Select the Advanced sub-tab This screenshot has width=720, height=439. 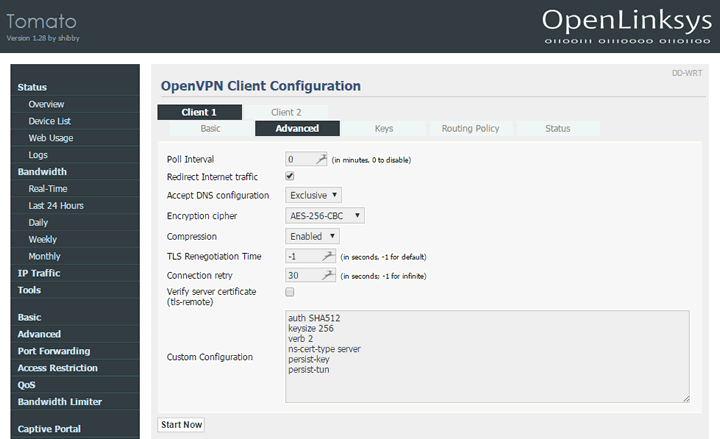[297, 129]
